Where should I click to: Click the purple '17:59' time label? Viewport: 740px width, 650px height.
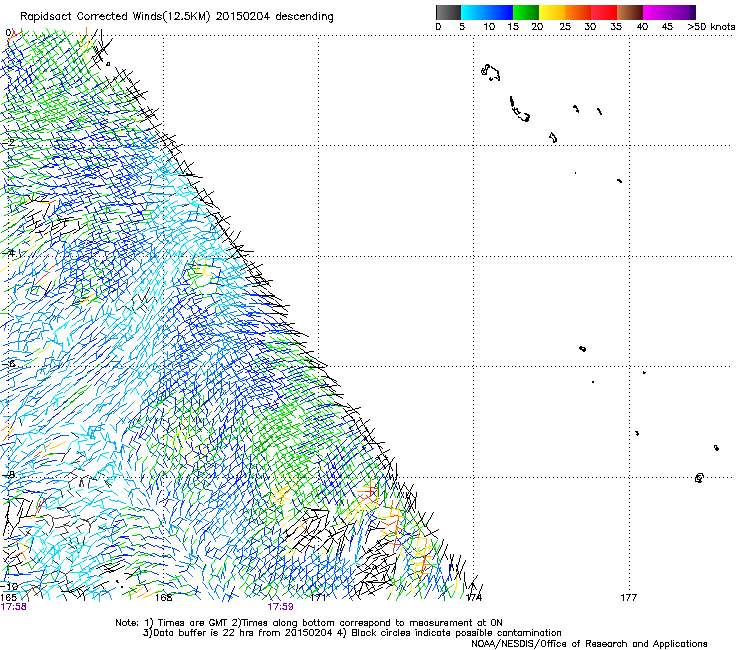coord(280,607)
